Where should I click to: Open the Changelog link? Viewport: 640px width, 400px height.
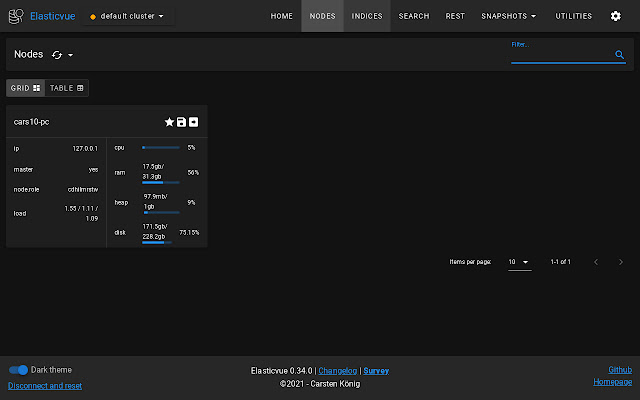[x=338, y=371]
